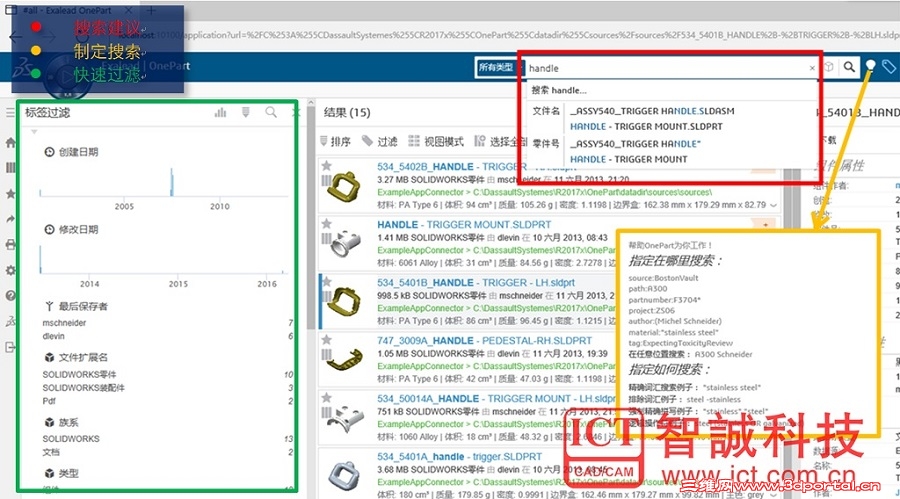This screenshot has width=900, height=499.
Task: Star the 534_50014A_HANDLE - TRIGGER MOUNT - LH result
Action: 327,397
